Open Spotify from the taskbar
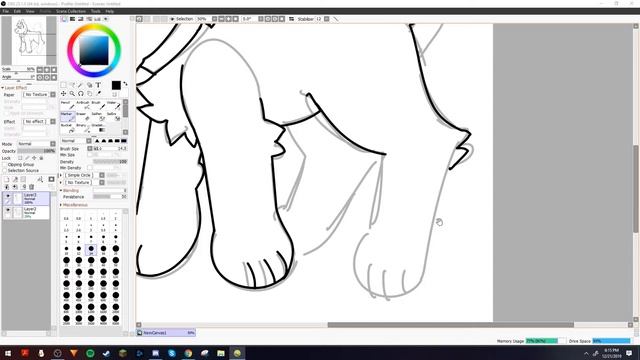The width and height of the screenshot is (640, 360). tap(90, 353)
